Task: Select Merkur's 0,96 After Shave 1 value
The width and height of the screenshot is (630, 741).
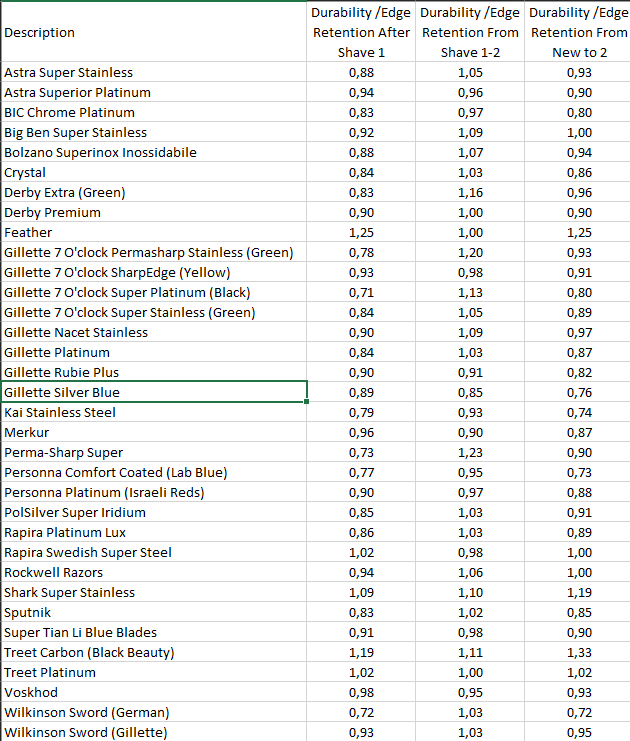Action: 361,432
